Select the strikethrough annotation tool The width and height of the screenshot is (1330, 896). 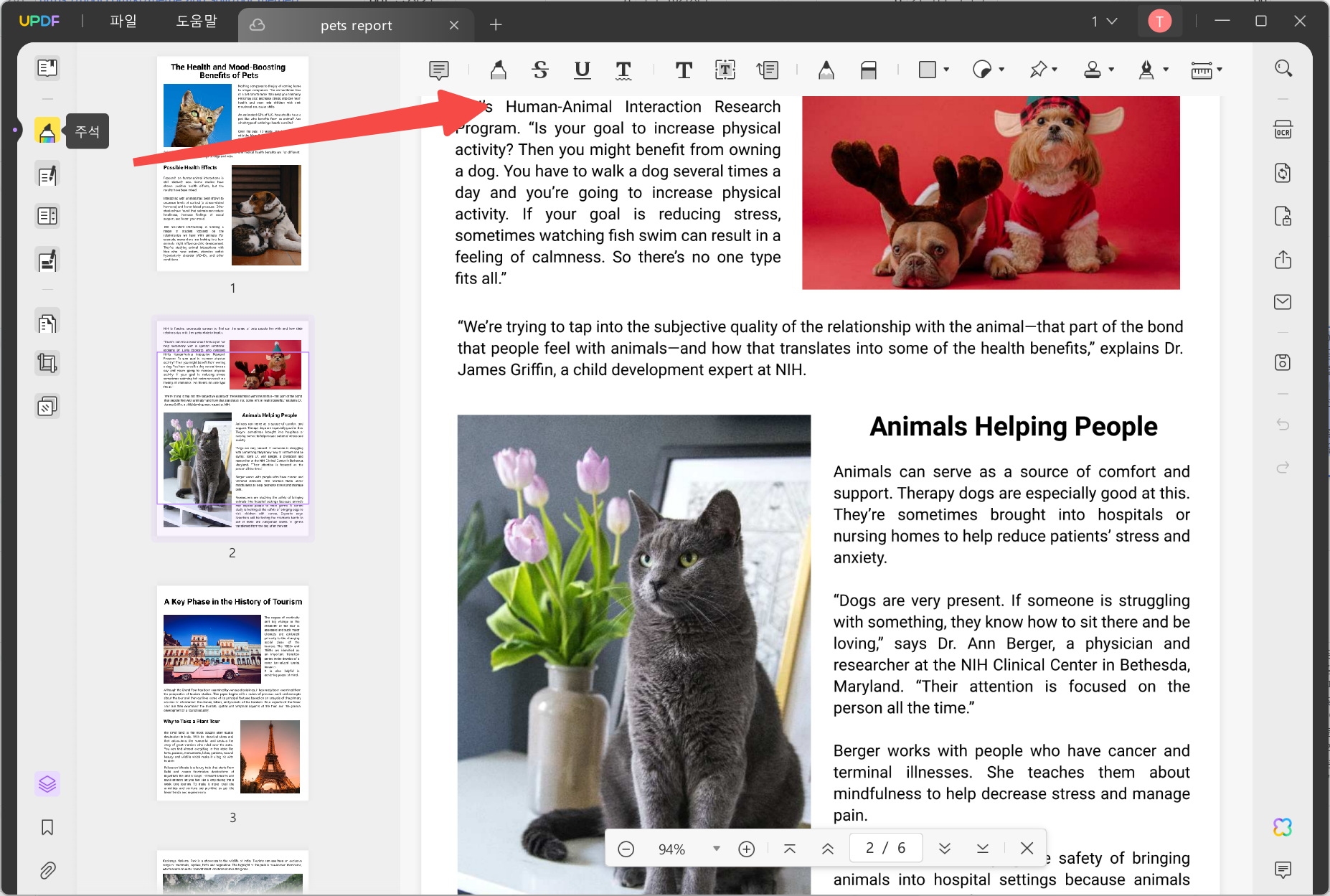pyautogui.click(x=540, y=70)
